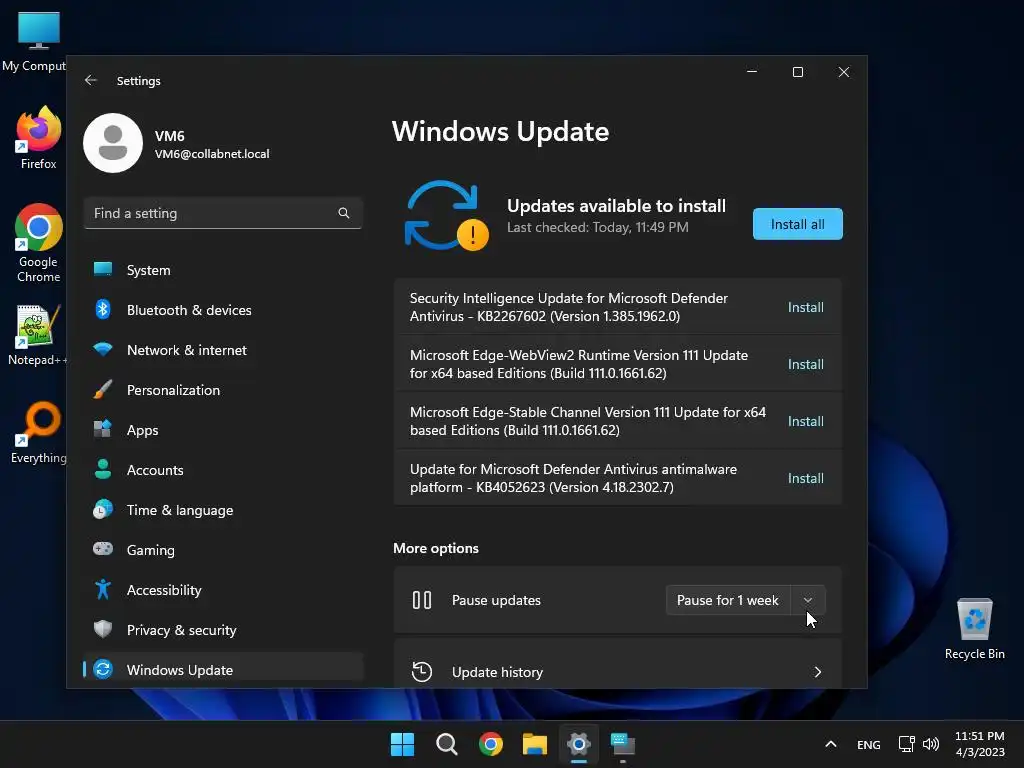The width and height of the screenshot is (1024, 768).
Task: Click the Pause for 1 week button
Action: coord(728,600)
